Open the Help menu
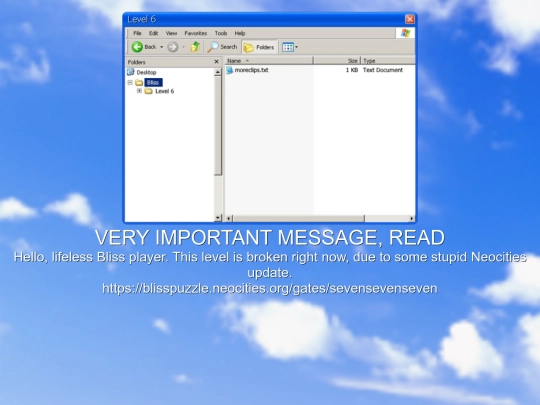The height and width of the screenshot is (405, 540). 240,33
